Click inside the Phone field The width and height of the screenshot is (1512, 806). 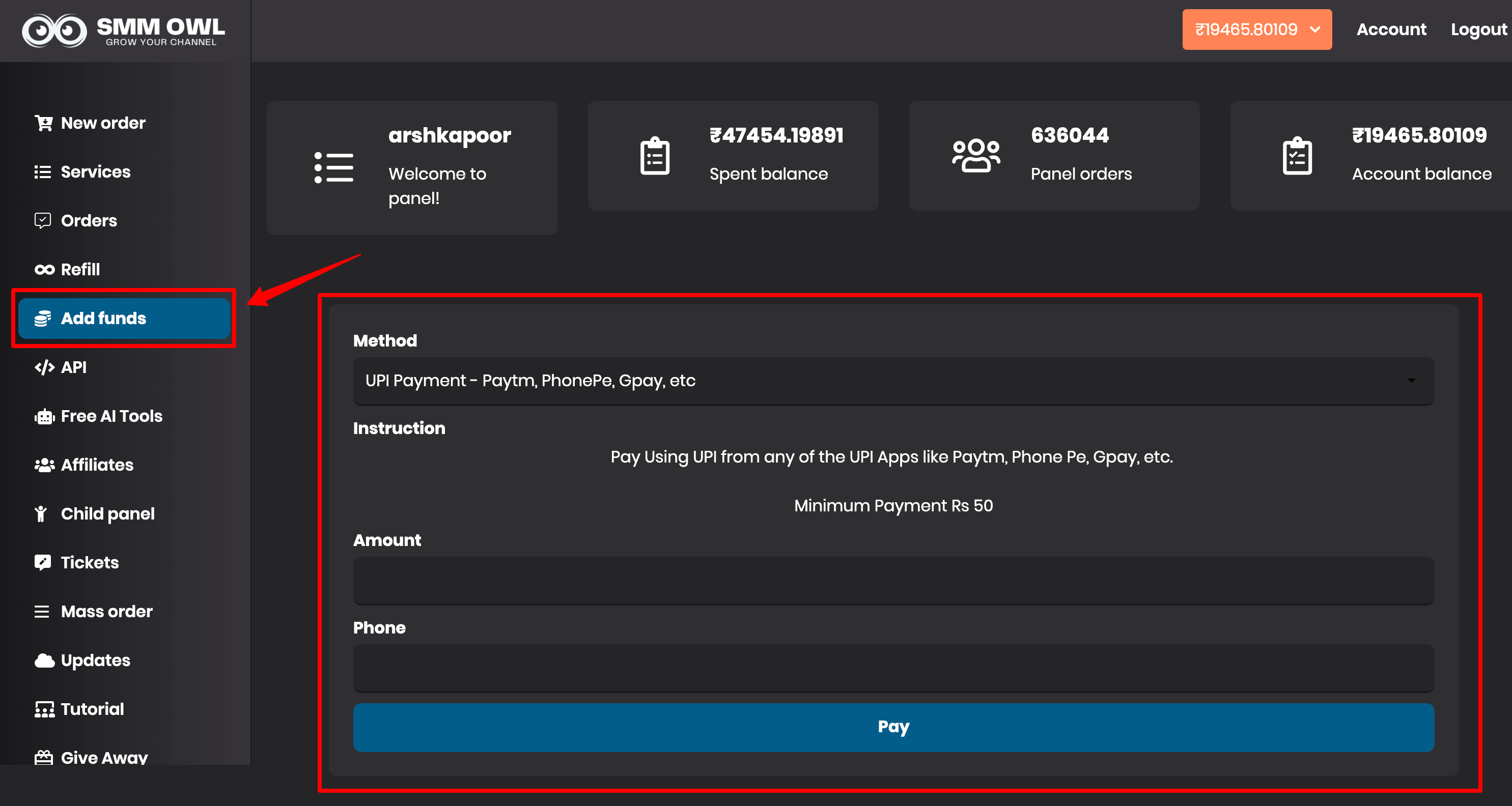(x=893, y=669)
